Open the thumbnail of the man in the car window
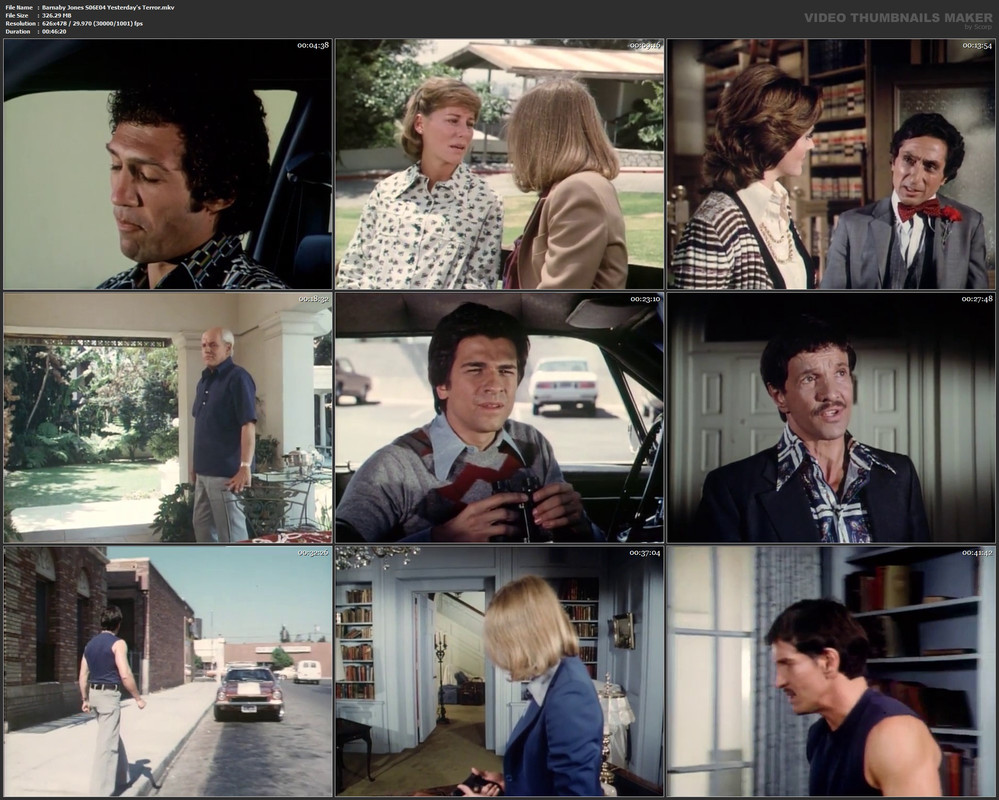 point(168,164)
